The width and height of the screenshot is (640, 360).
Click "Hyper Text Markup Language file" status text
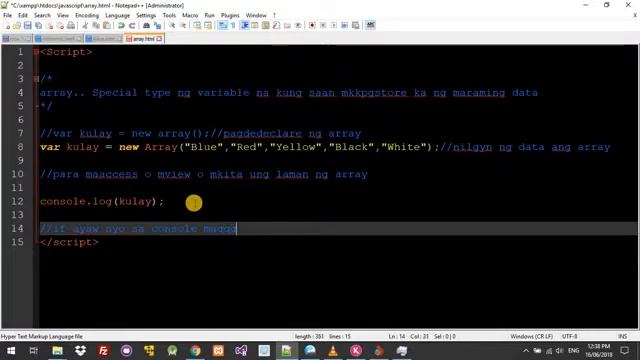(42, 337)
